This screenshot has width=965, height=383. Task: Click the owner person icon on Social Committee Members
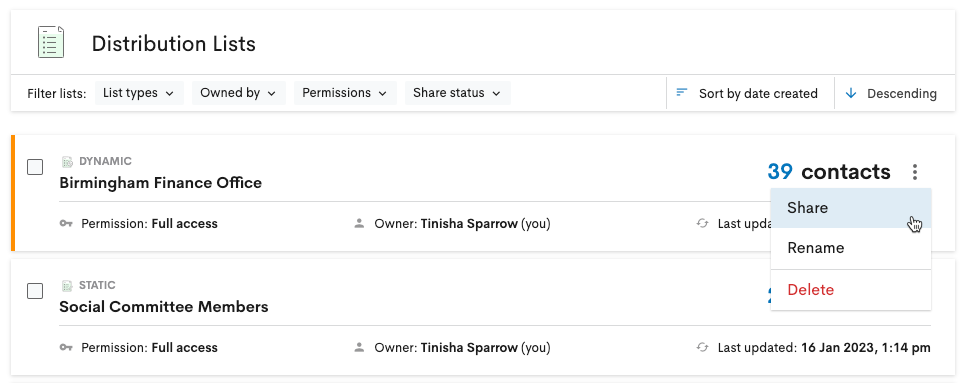pyautogui.click(x=359, y=348)
